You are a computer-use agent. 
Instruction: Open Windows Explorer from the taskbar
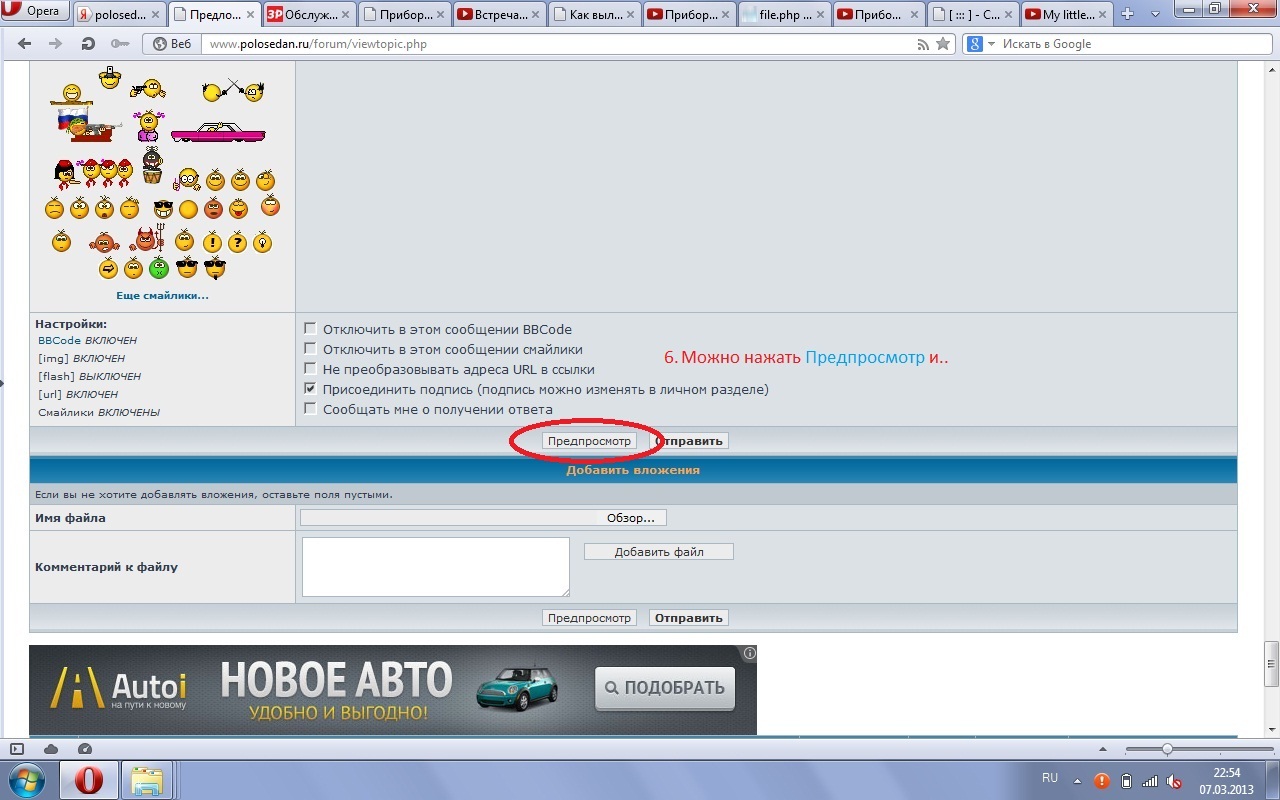tap(147, 780)
